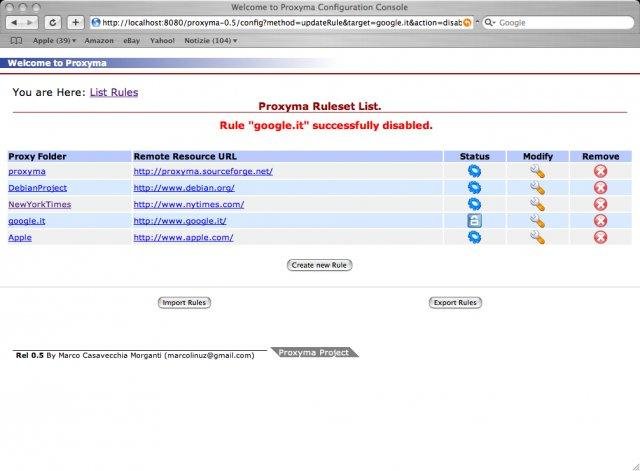
Task: Click the Modify column header
Action: 538,156
